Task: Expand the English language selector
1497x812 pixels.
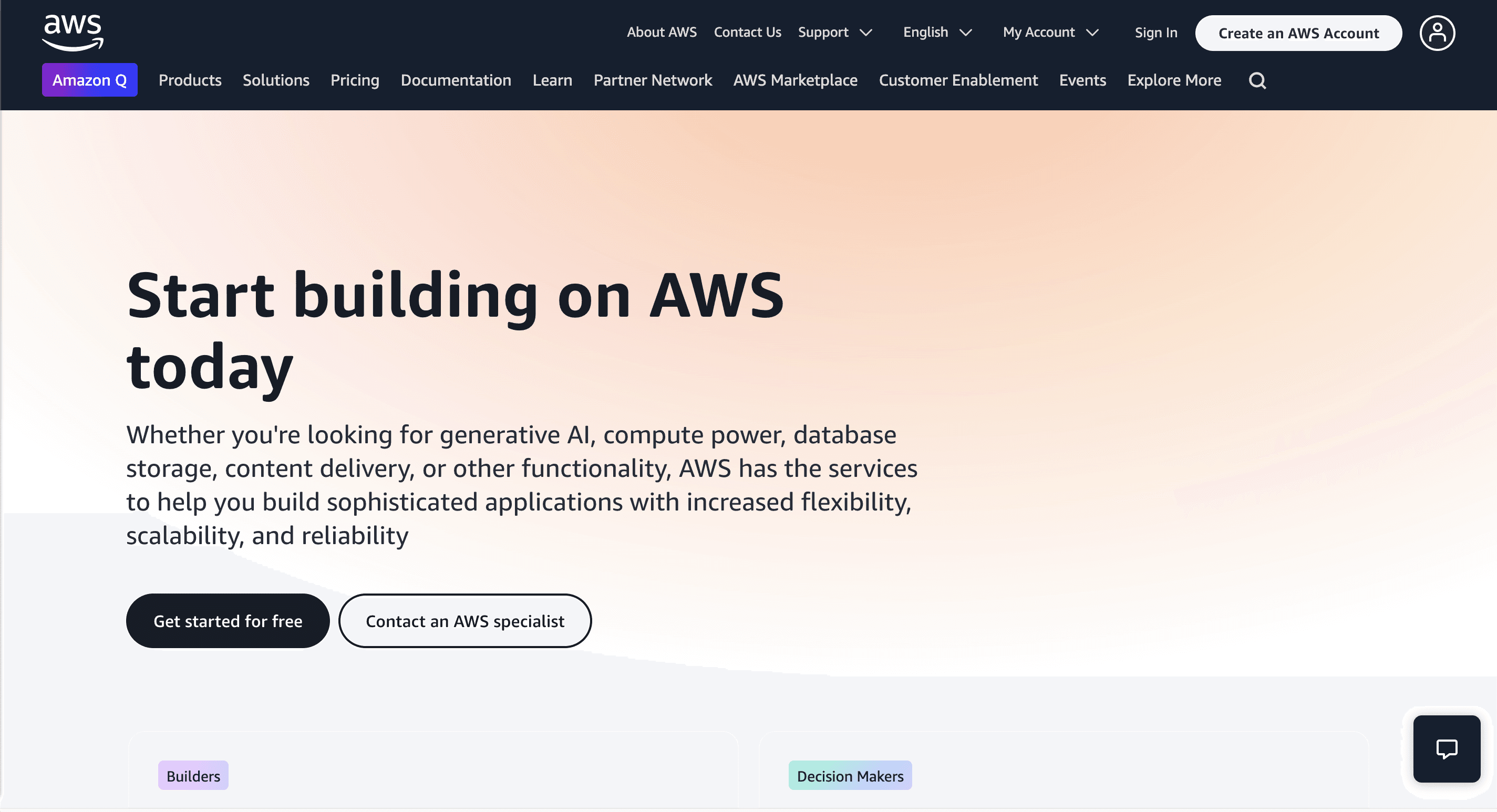Action: 938,32
